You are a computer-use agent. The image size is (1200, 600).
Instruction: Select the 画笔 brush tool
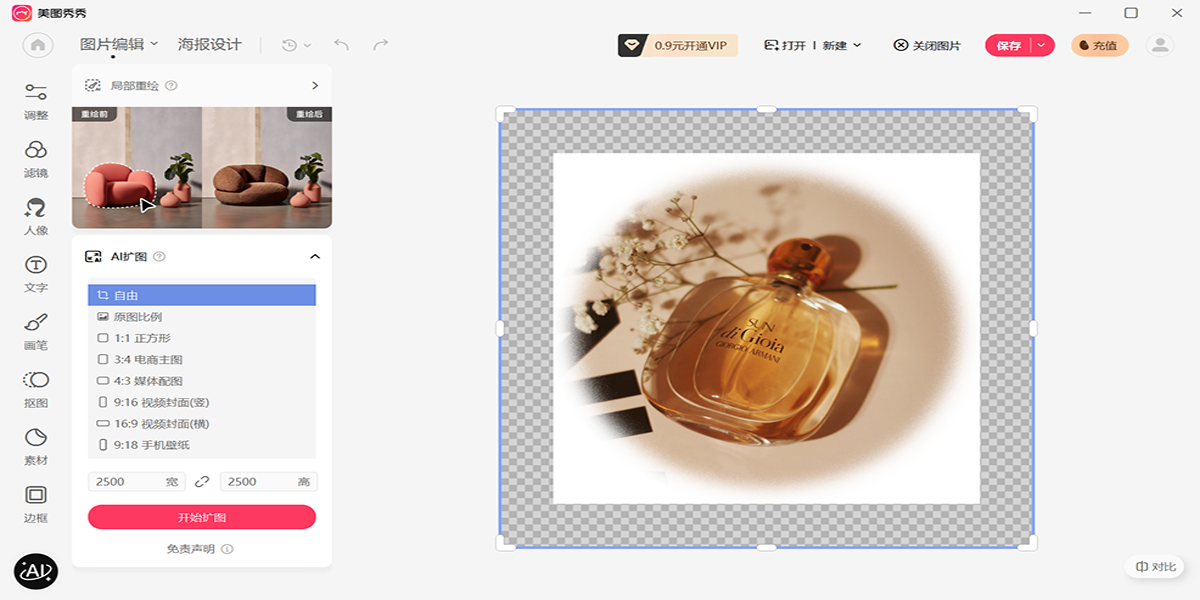coord(36,331)
